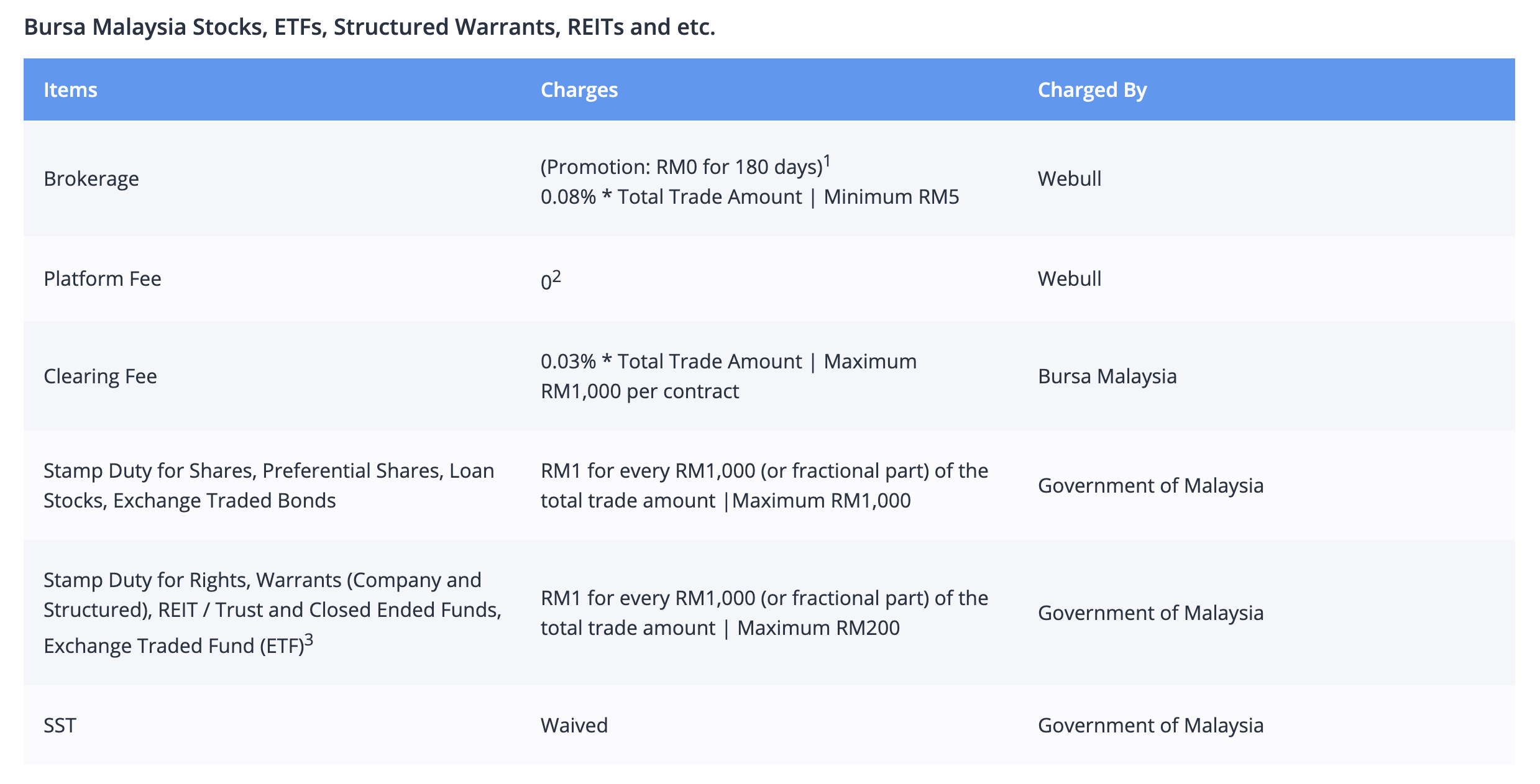Screen dimensions: 1540x784
Task: Click the "Charged By" column header
Action: pos(1092,90)
